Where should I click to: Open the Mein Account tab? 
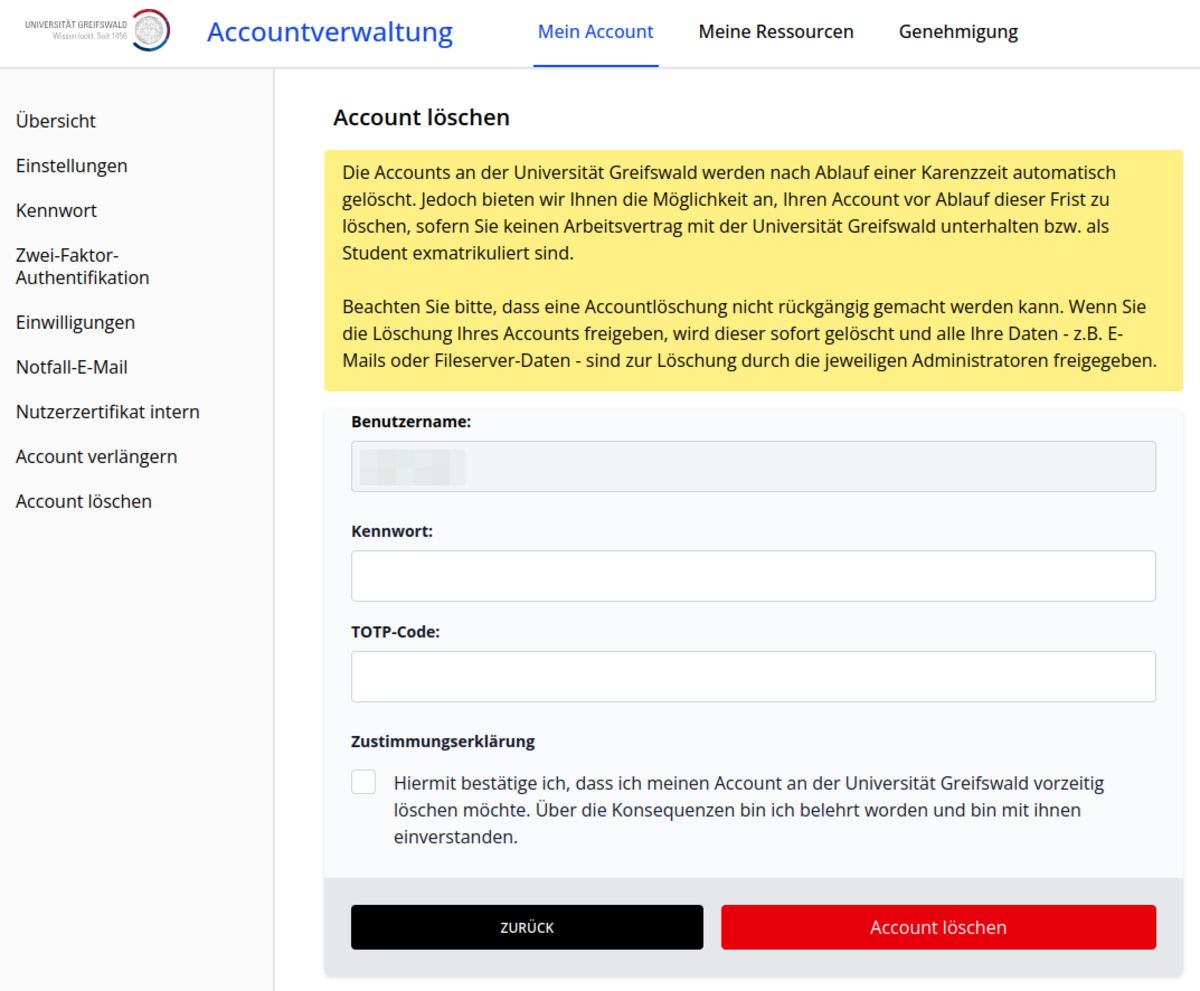pos(595,32)
